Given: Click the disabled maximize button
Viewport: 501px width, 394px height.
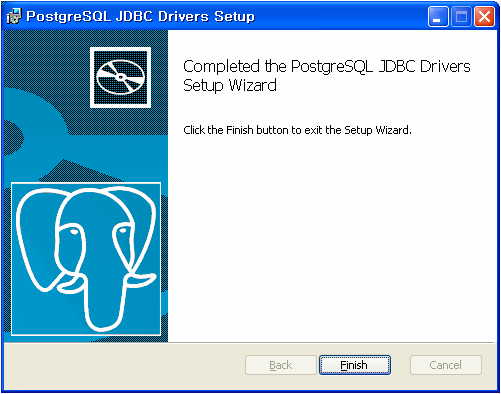Looking at the screenshot, I should pos(461,16).
